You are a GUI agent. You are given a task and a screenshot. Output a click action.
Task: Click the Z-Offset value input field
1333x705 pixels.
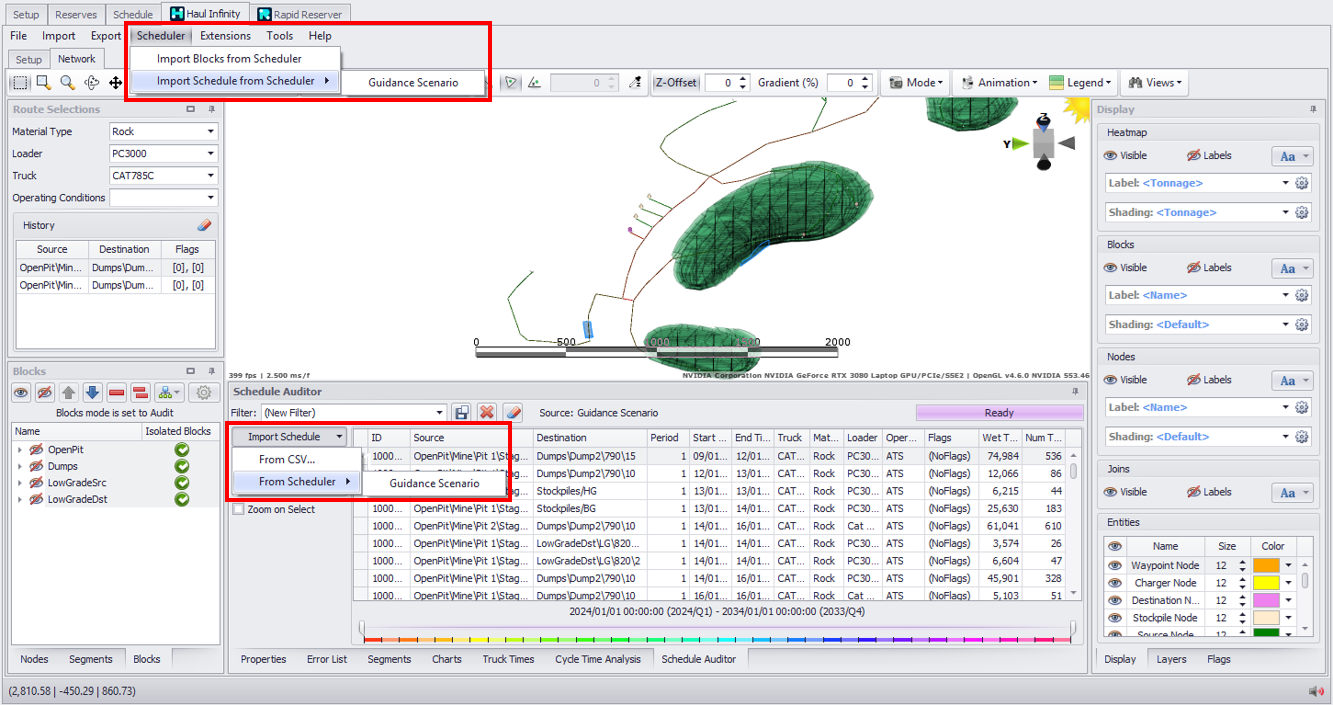[x=723, y=83]
